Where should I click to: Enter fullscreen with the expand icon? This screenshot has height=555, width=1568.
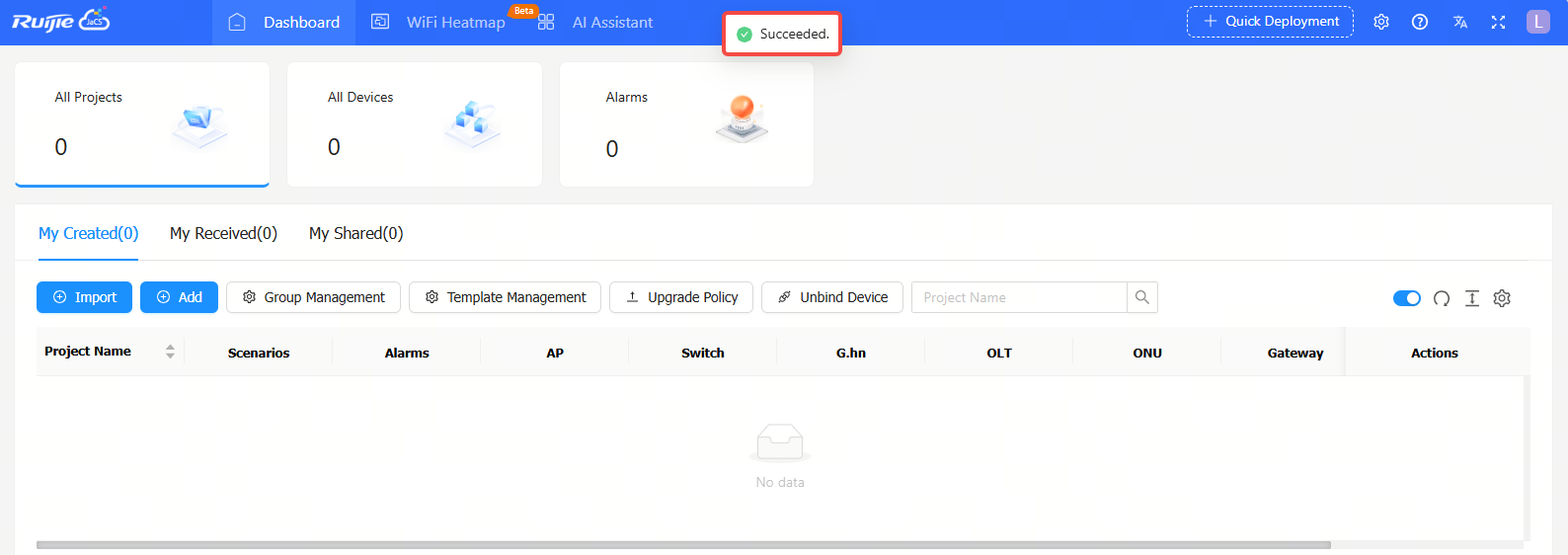click(x=1498, y=22)
